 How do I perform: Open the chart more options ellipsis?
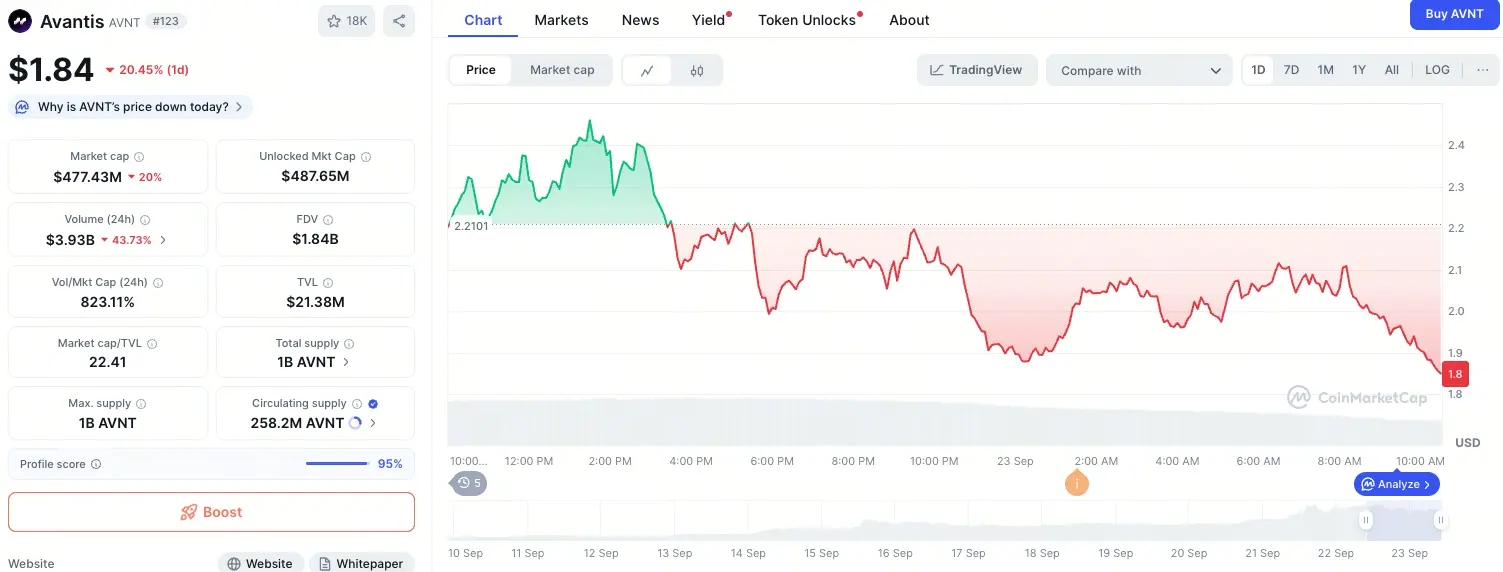pyautogui.click(x=1482, y=70)
